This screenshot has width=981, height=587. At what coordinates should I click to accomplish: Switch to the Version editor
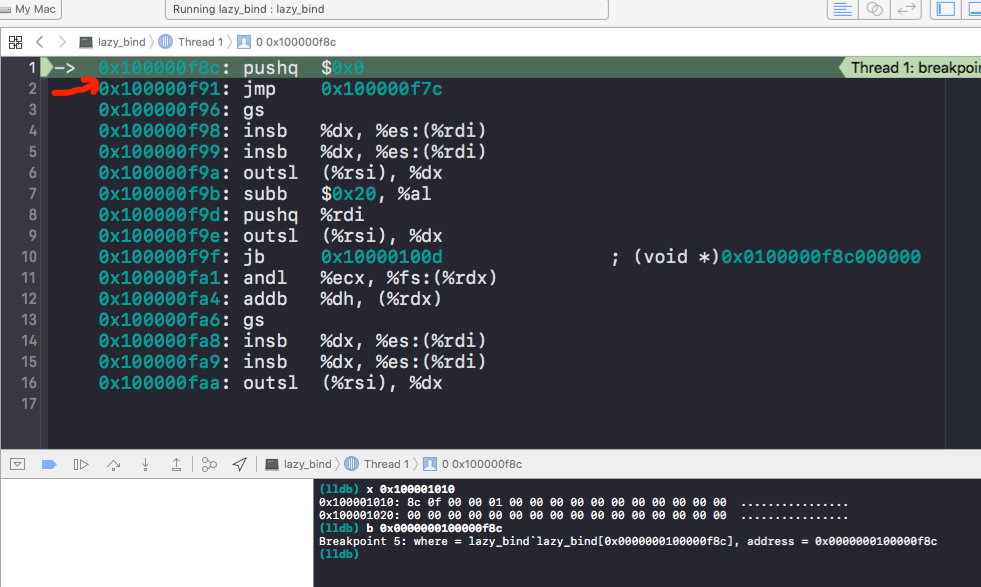click(x=906, y=9)
